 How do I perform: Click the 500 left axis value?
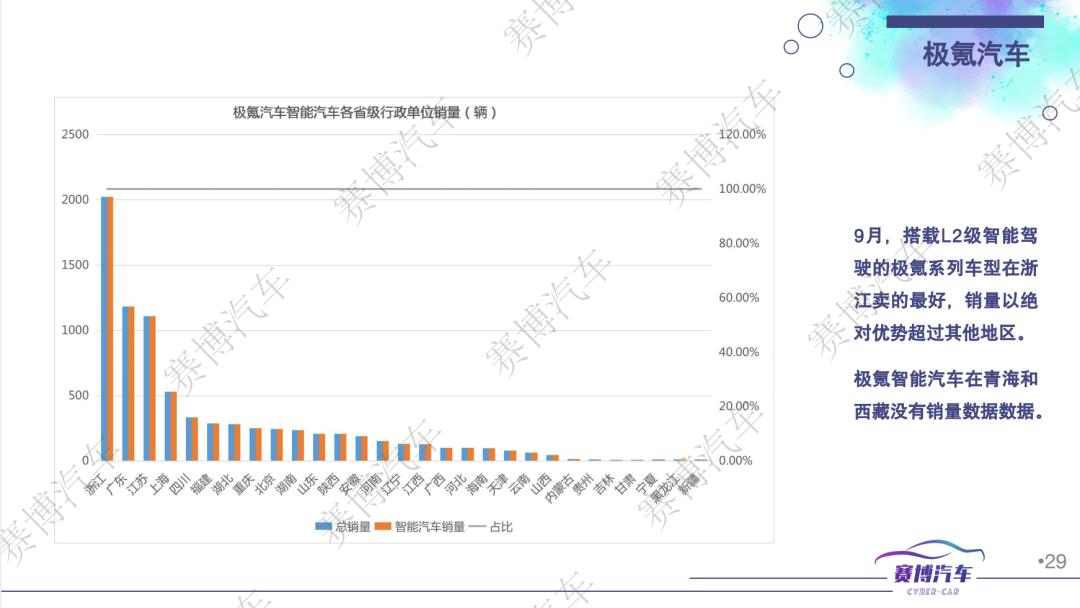[79, 395]
